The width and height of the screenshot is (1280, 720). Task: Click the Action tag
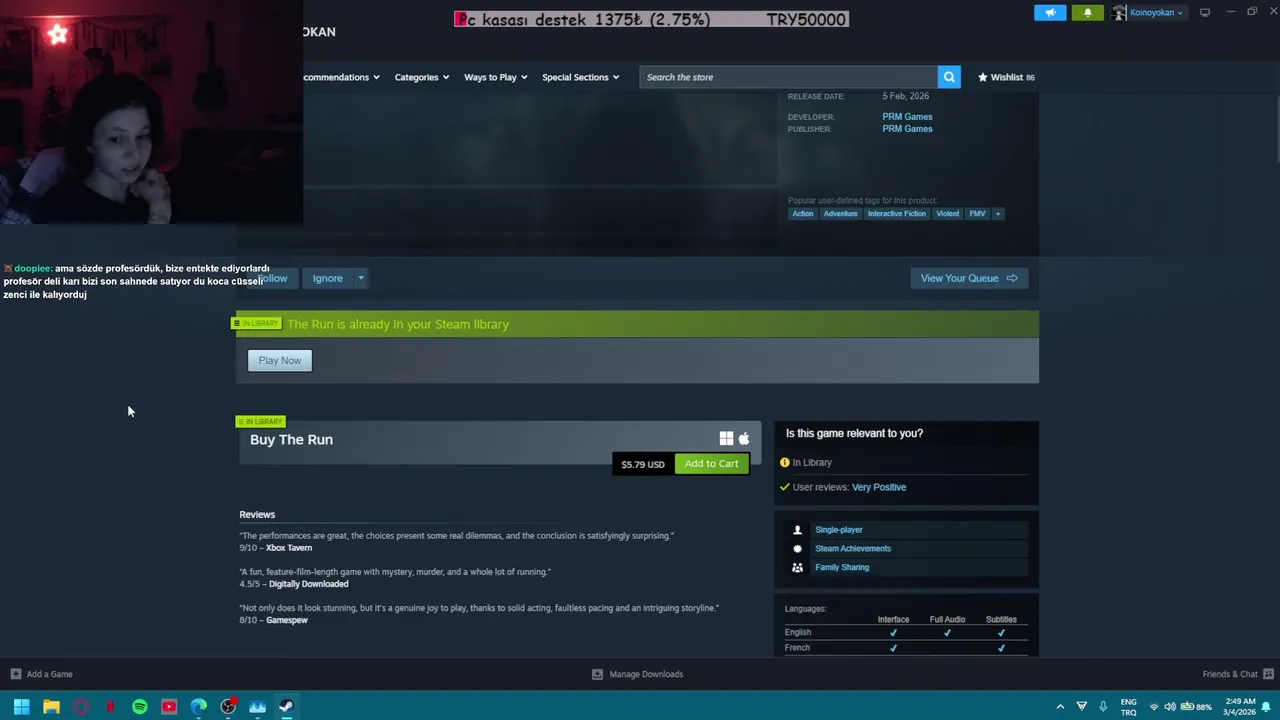pyautogui.click(x=803, y=214)
